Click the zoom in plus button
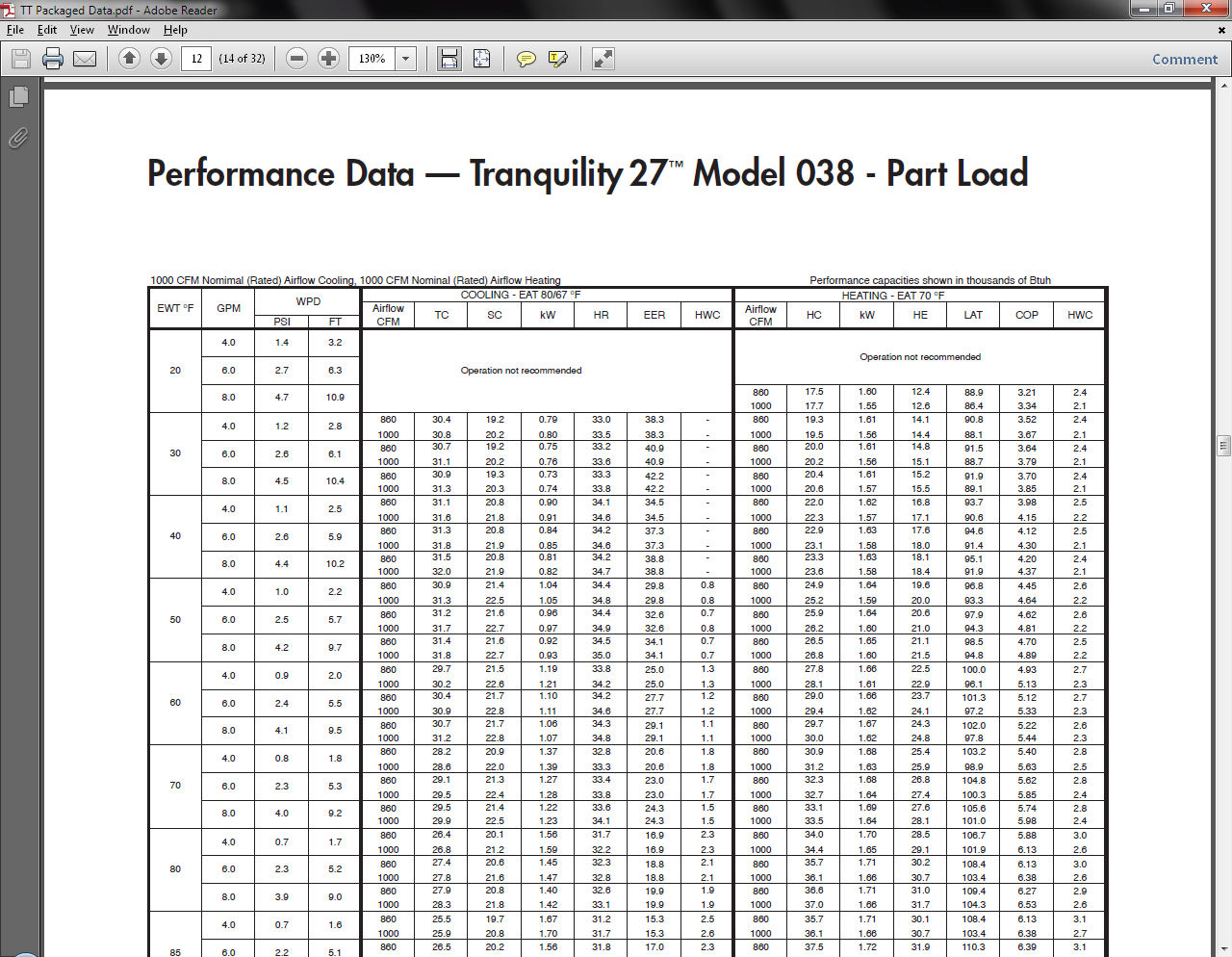The image size is (1232, 957). (x=328, y=59)
